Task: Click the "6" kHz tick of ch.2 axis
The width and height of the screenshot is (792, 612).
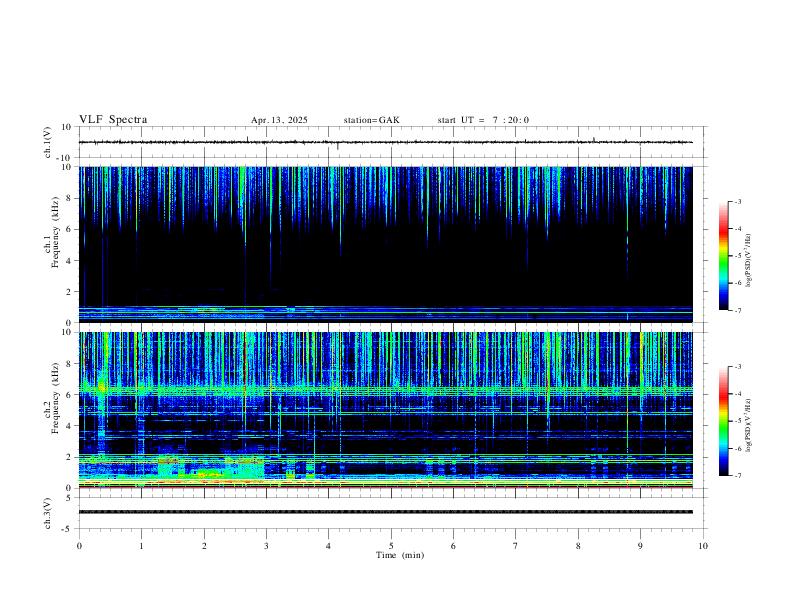Action: 70,395
